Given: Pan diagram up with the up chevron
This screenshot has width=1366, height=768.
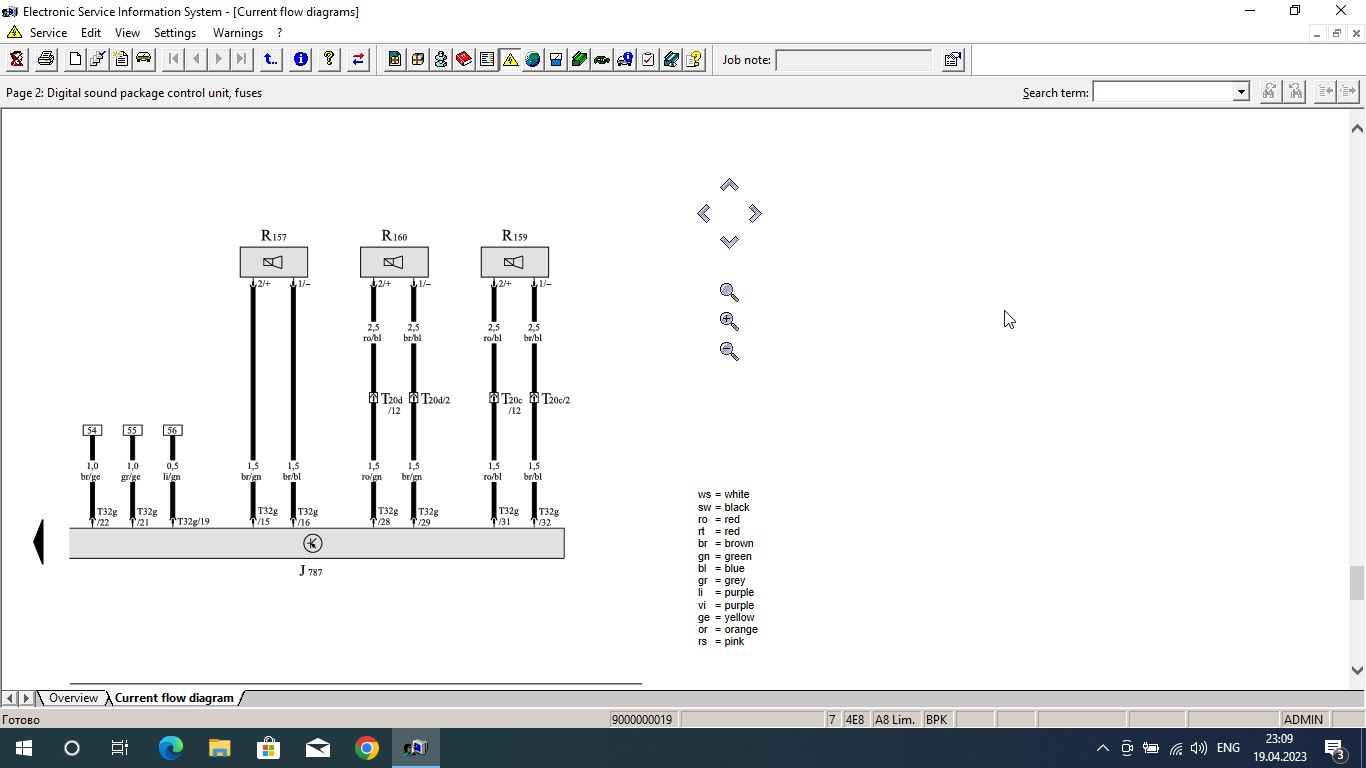Looking at the screenshot, I should click(729, 185).
